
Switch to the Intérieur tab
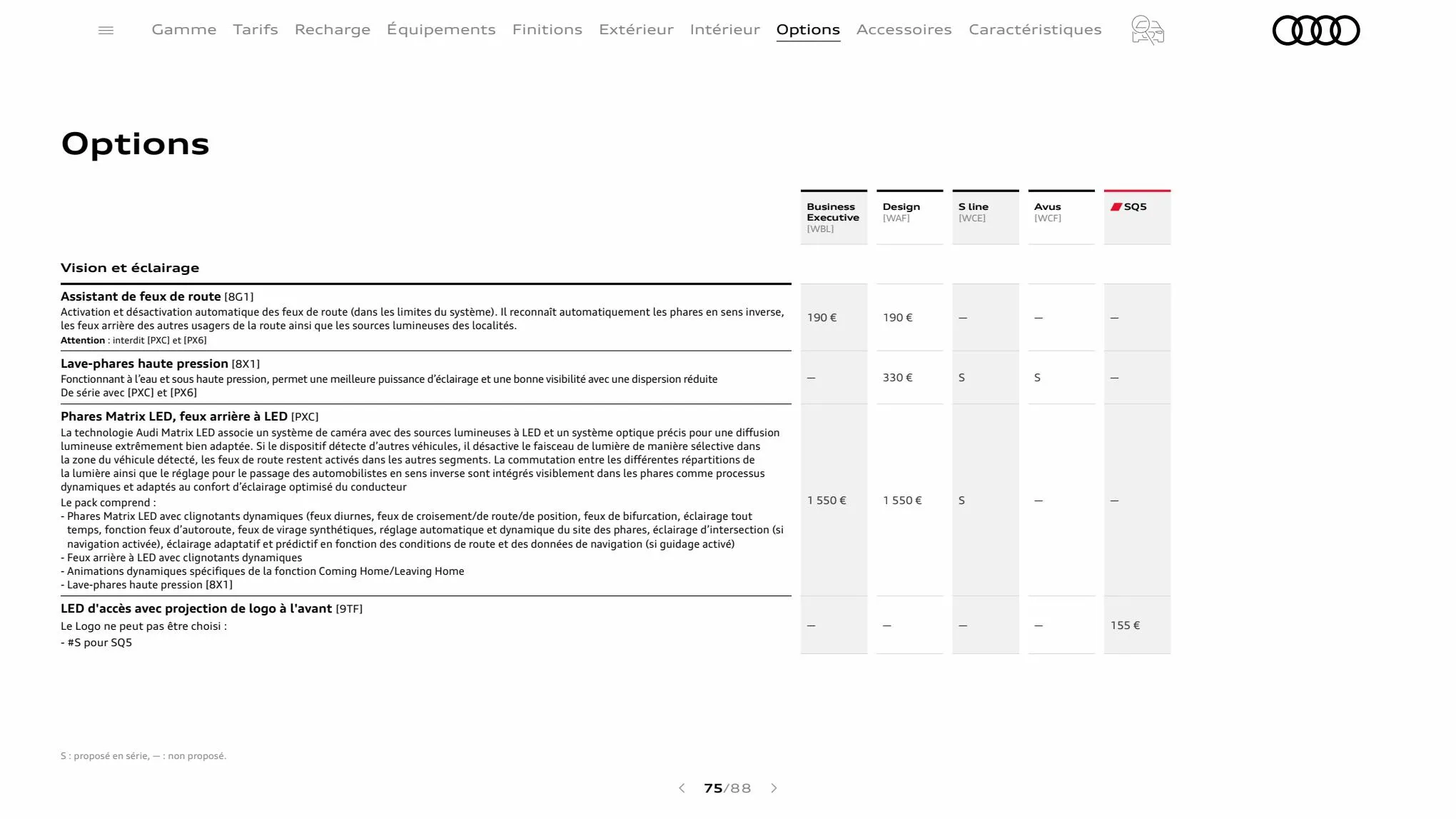[725, 29]
